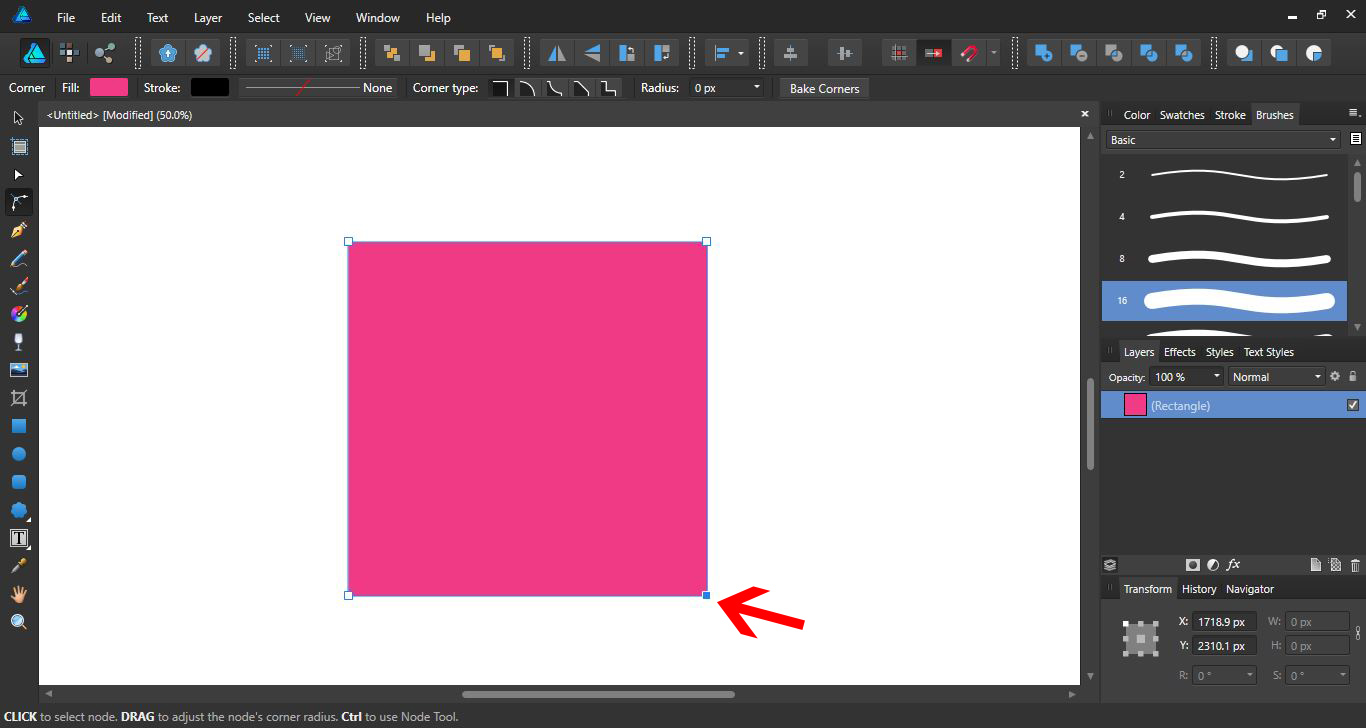Viewport: 1366px width, 728px height.
Task: Delete layer with trash icon
Action: 1355,565
